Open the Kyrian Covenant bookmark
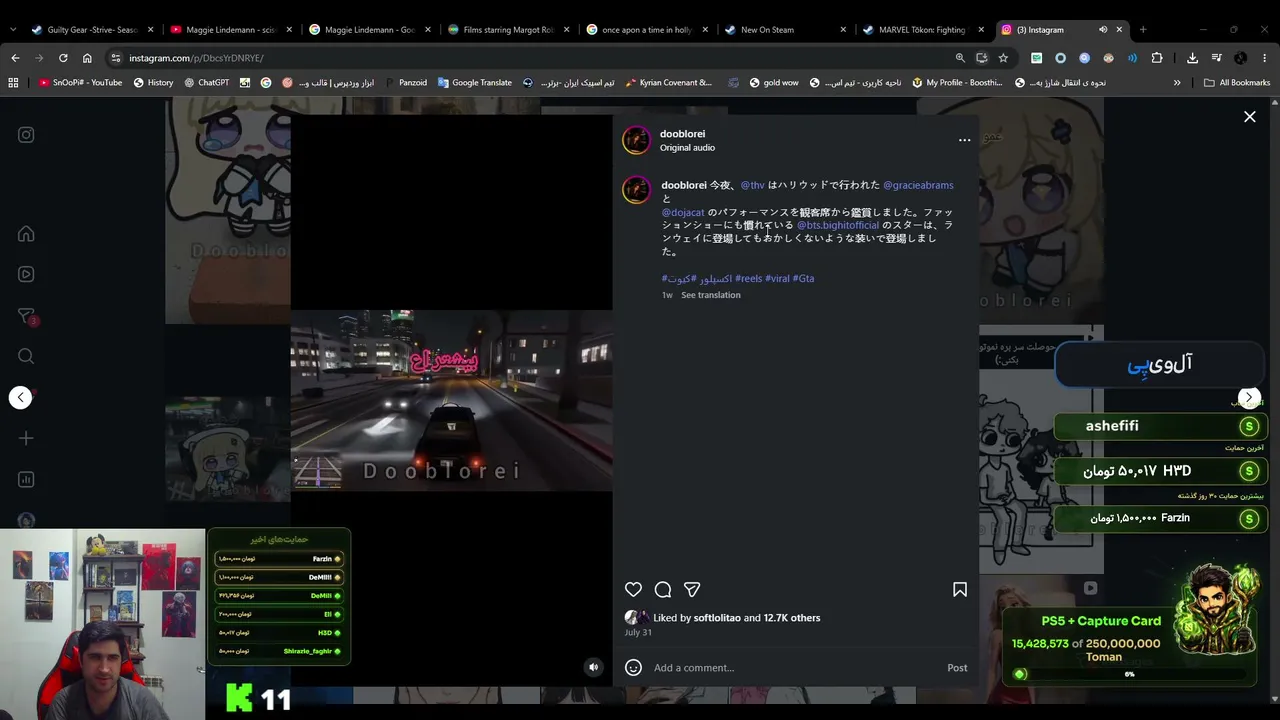The width and height of the screenshot is (1280, 720). 669,83
